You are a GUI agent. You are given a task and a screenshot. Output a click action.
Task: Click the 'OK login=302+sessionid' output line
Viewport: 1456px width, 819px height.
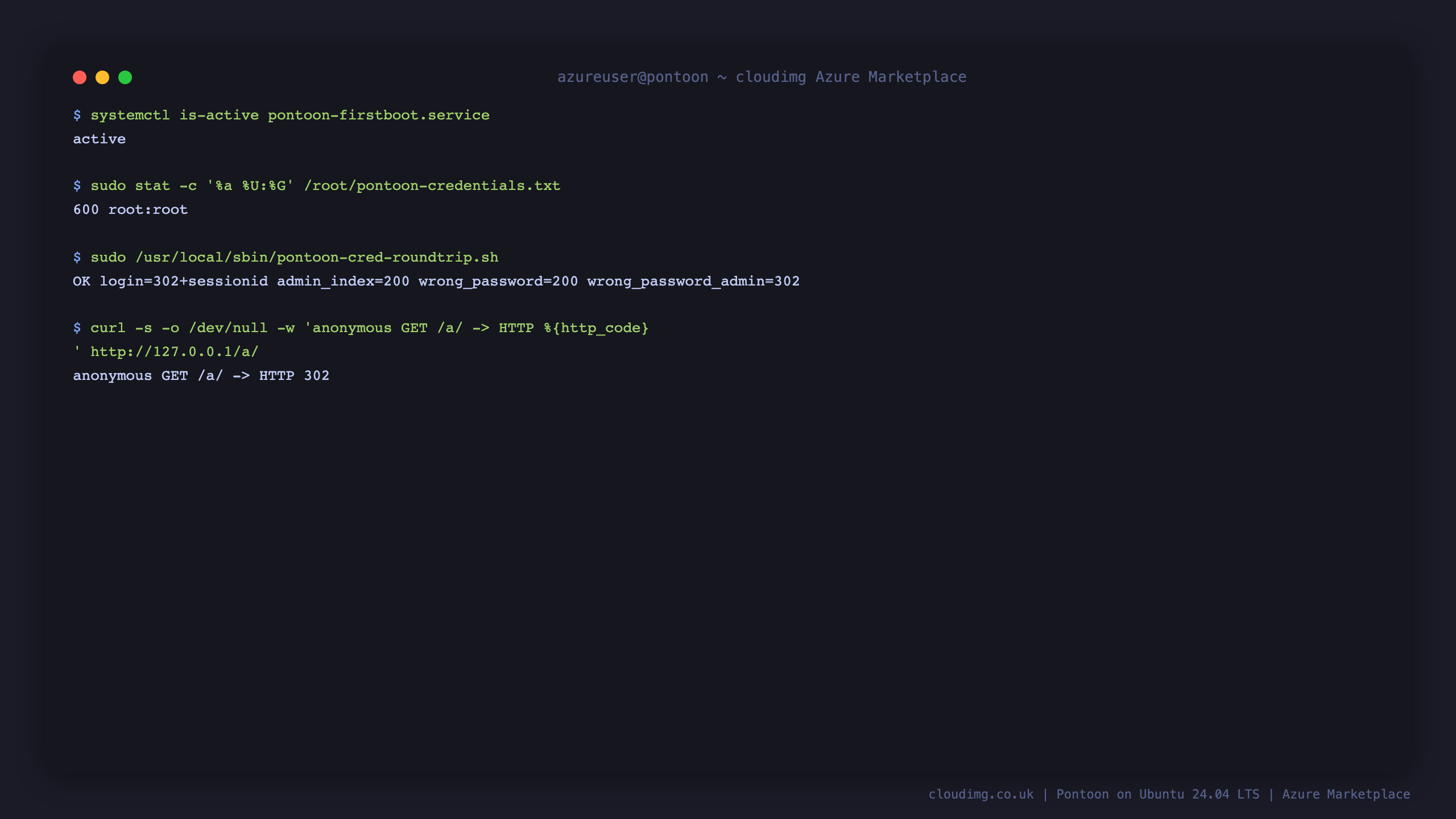[x=436, y=281]
